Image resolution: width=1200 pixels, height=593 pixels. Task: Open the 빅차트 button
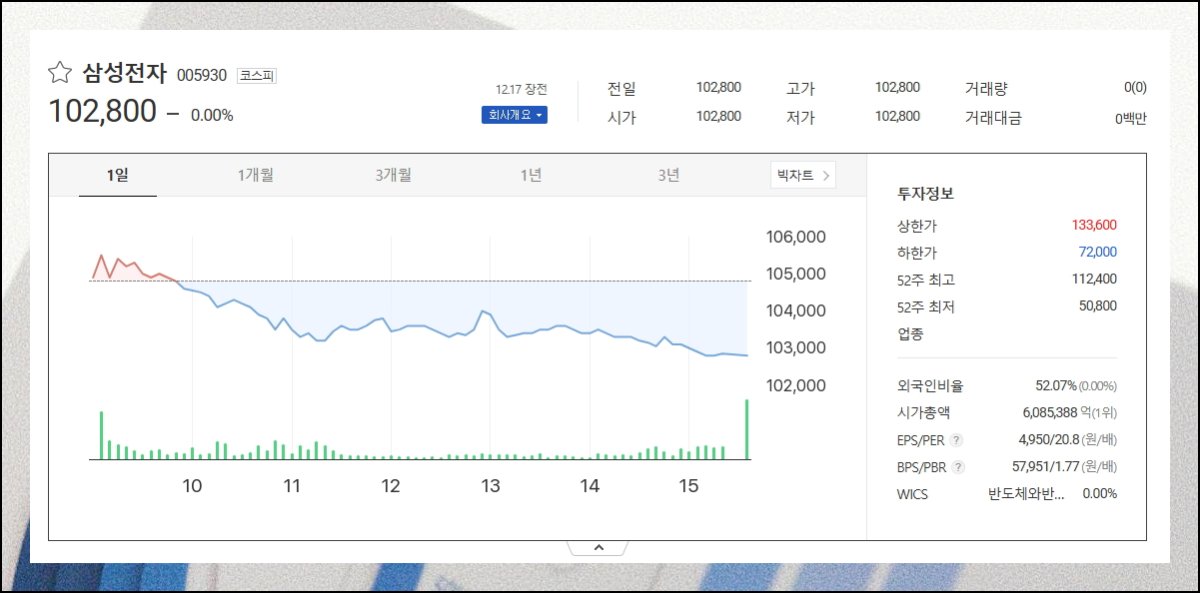tap(803, 175)
